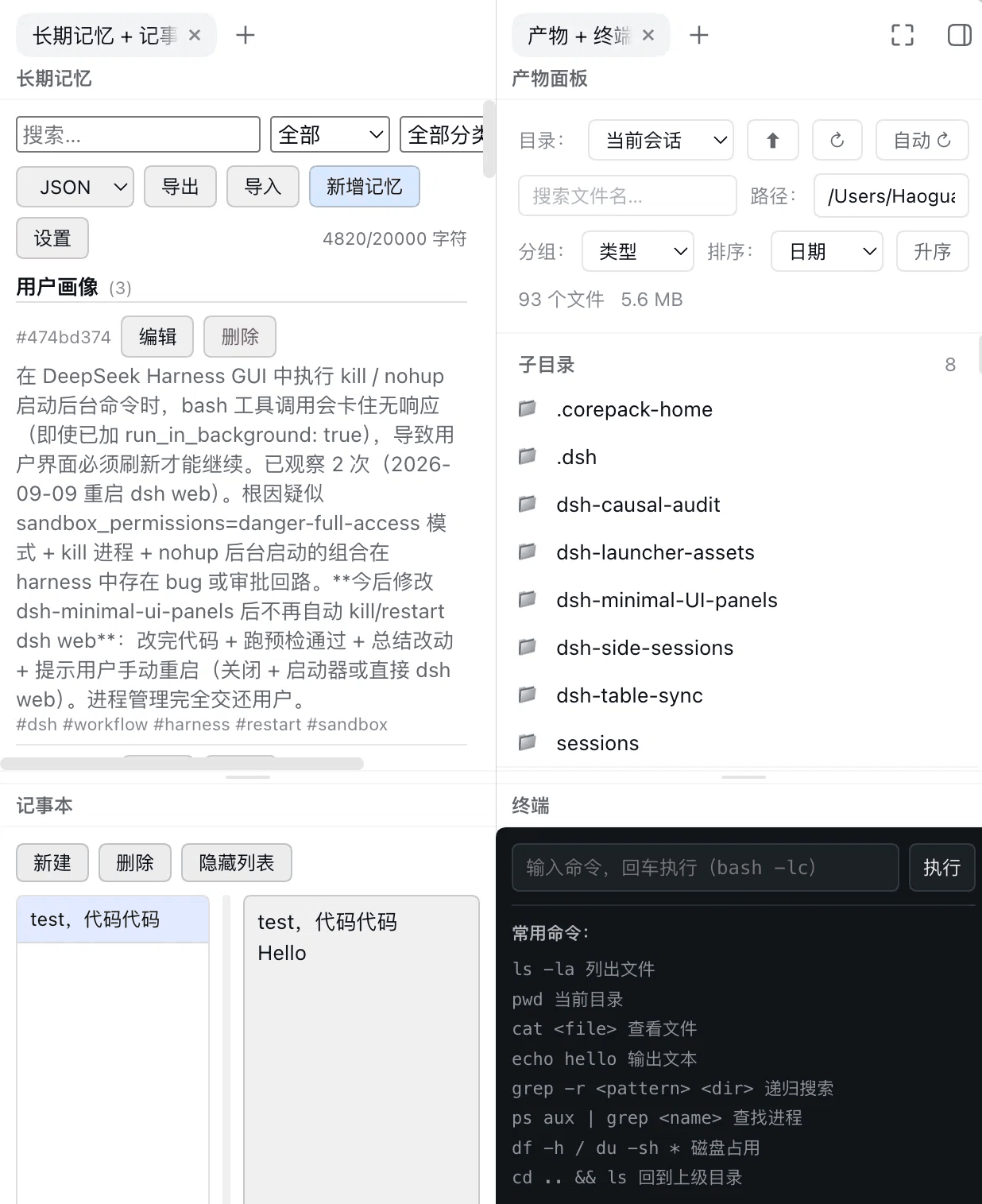Click 'grep -r' 递归搜索 command
Screen dimensions: 982x1204
point(673,1088)
